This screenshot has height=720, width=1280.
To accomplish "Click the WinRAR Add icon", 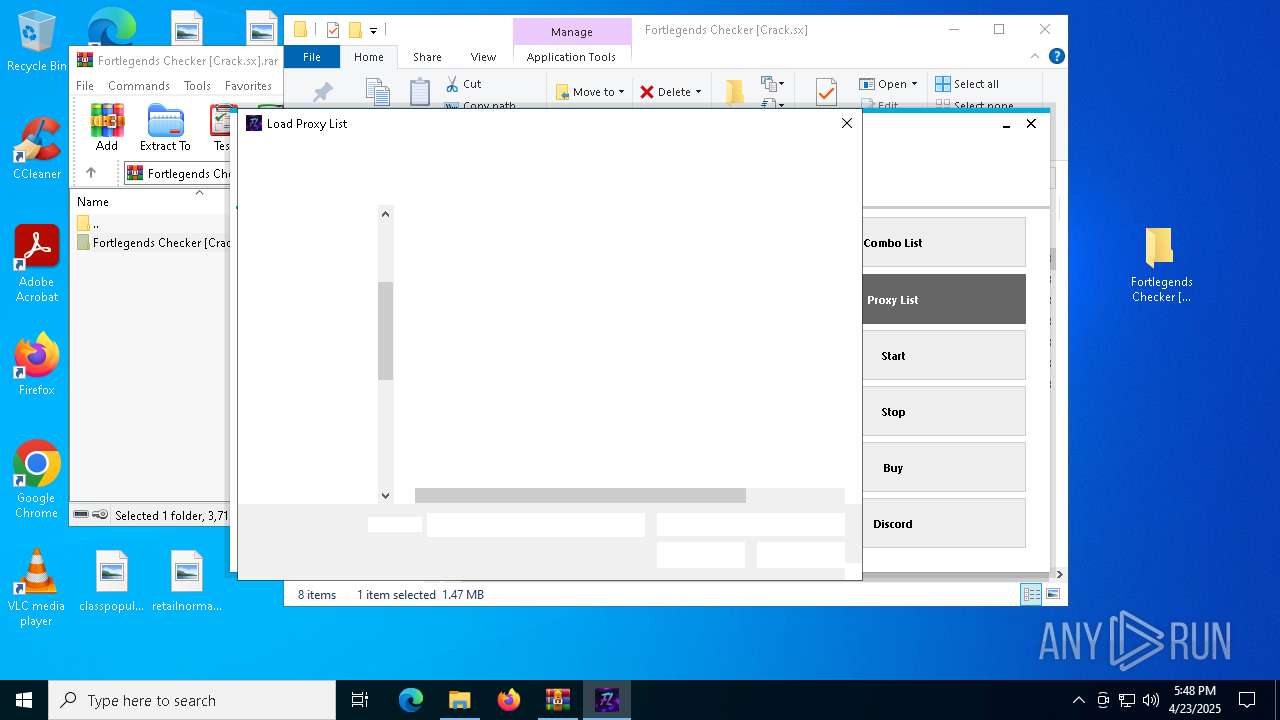I will (107, 128).
